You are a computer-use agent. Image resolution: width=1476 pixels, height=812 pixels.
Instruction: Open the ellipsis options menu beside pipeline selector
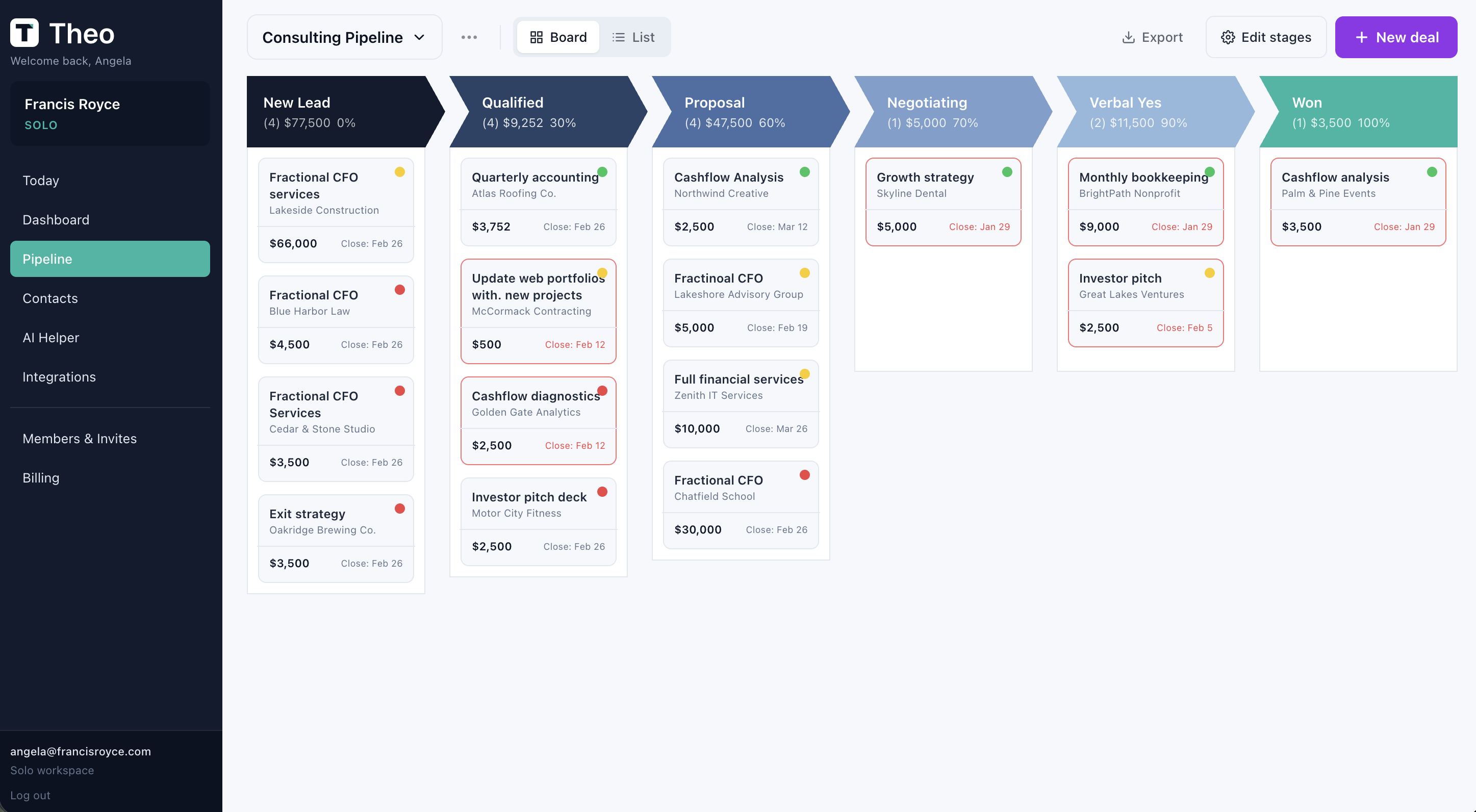[x=469, y=37]
